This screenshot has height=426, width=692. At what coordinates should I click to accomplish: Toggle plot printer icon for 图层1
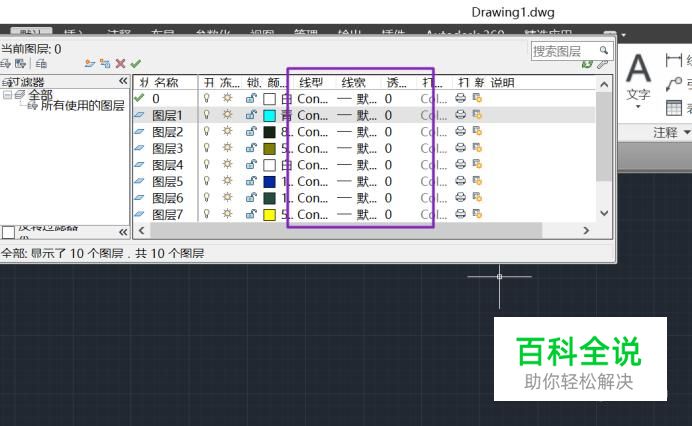tap(460, 115)
